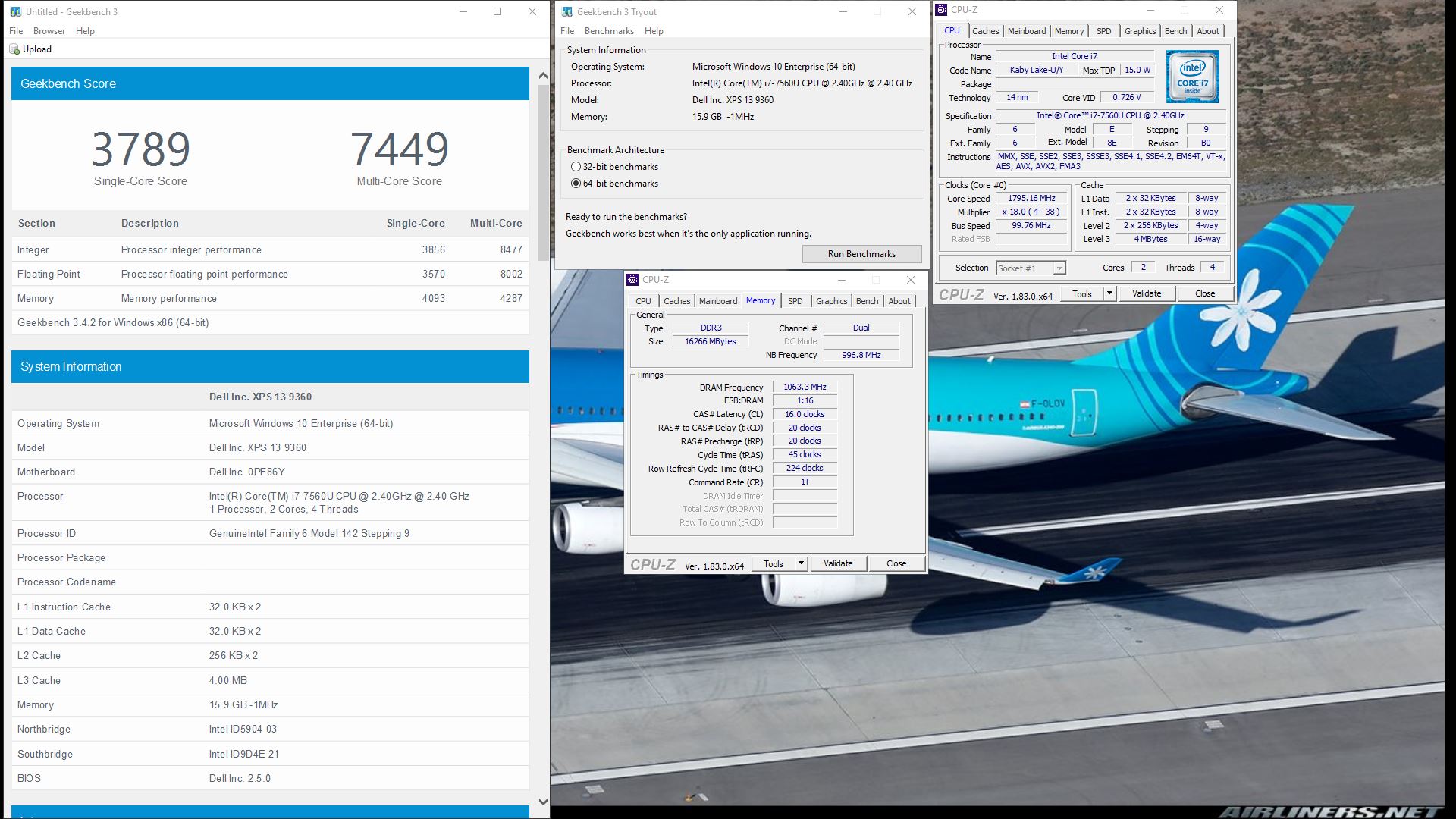Image resolution: width=1456 pixels, height=819 pixels.
Task: Click the Memory Type DDR3 field
Action: point(711,328)
